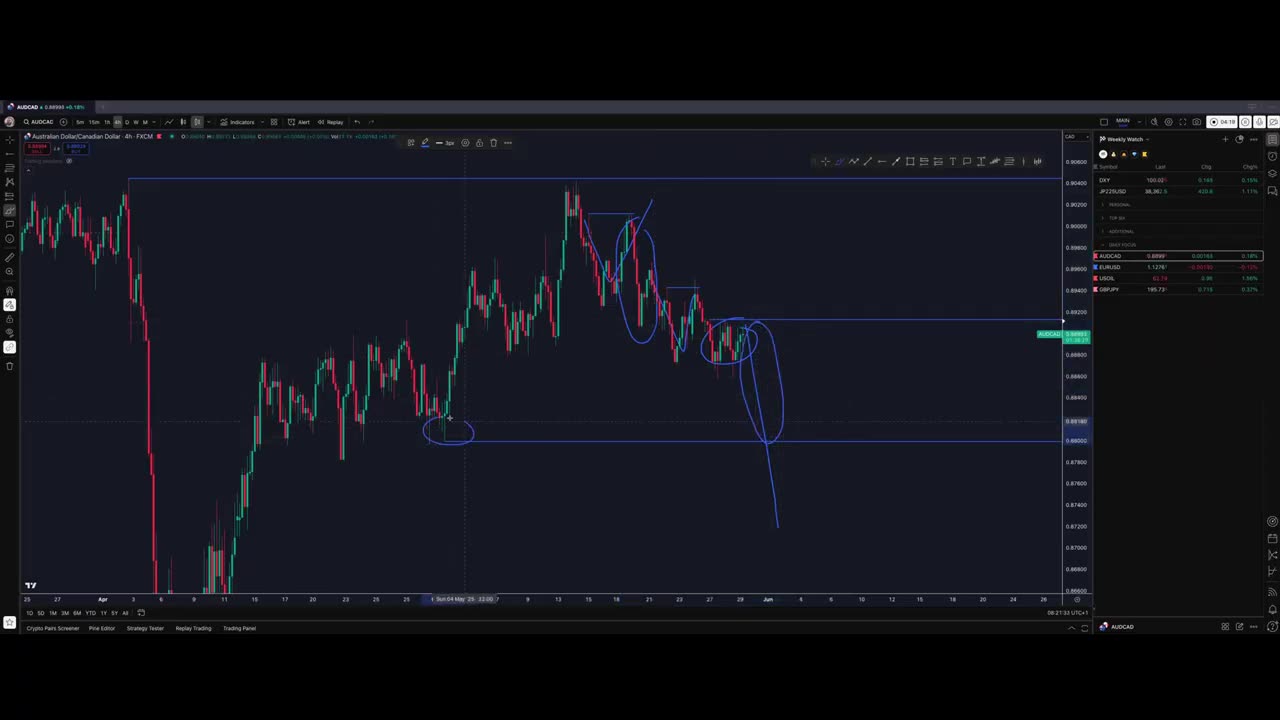Select EURUSD in the watchlist
Viewport: 1280px width, 720px height.
coord(1178,267)
